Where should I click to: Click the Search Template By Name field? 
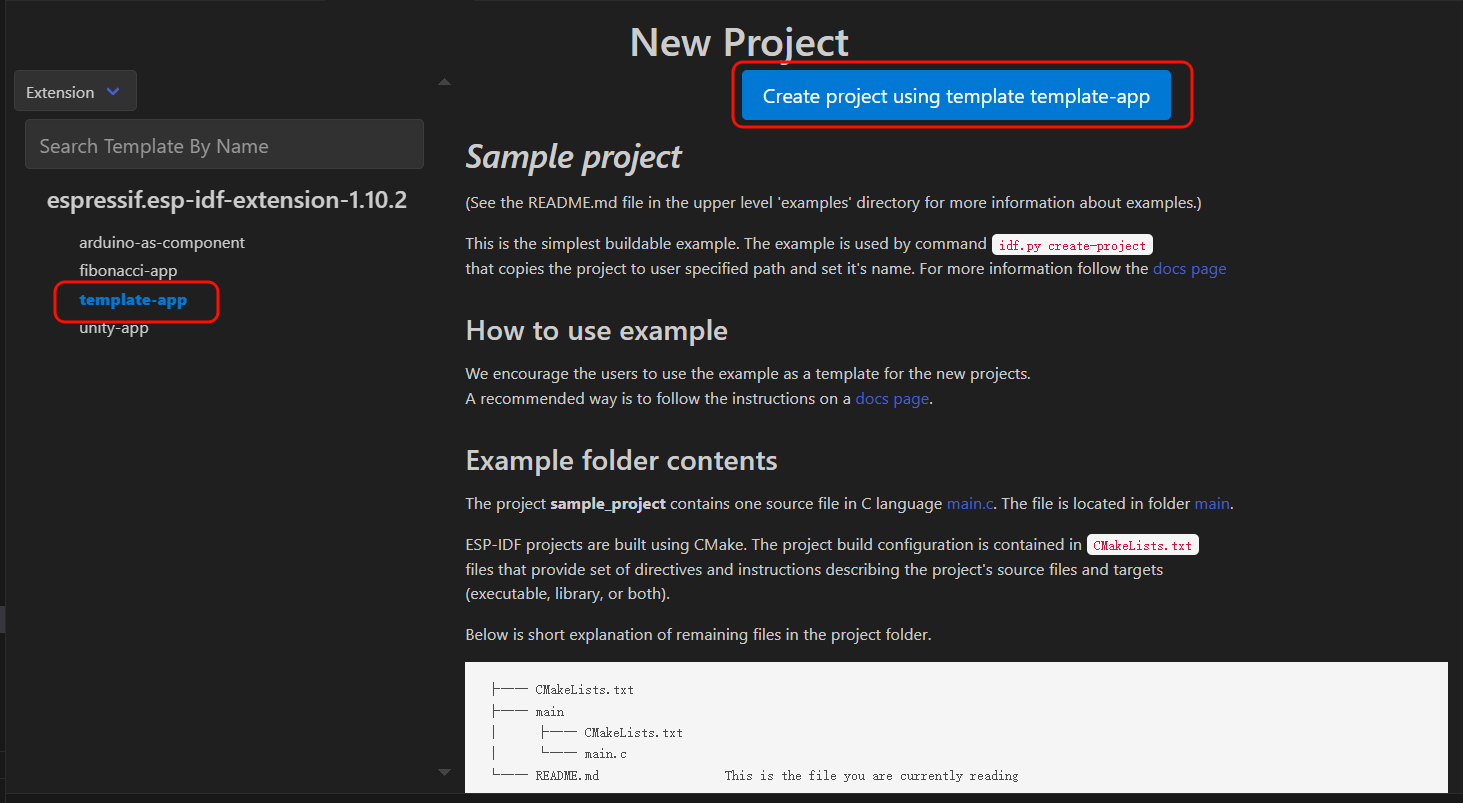pyautogui.click(x=224, y=146)
